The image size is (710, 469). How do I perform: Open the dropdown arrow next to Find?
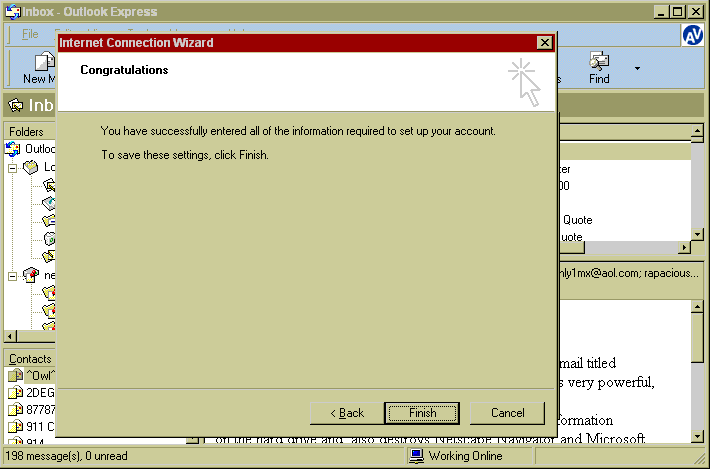point(637,68)
